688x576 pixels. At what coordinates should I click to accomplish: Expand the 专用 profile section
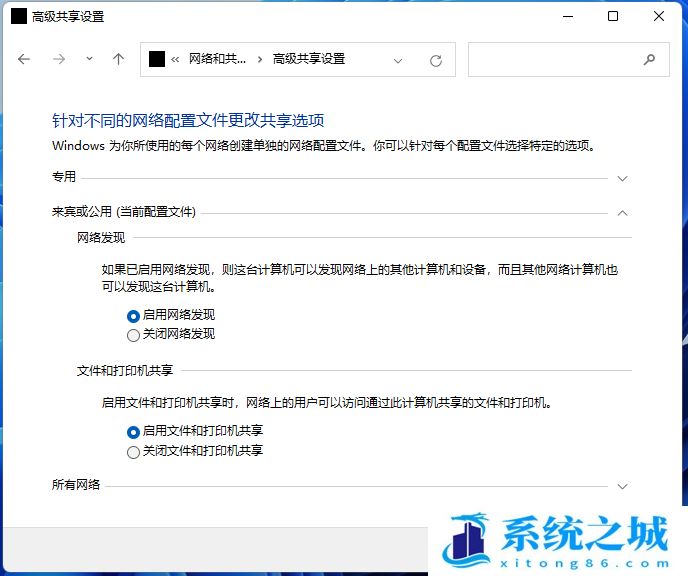[622, 178]
